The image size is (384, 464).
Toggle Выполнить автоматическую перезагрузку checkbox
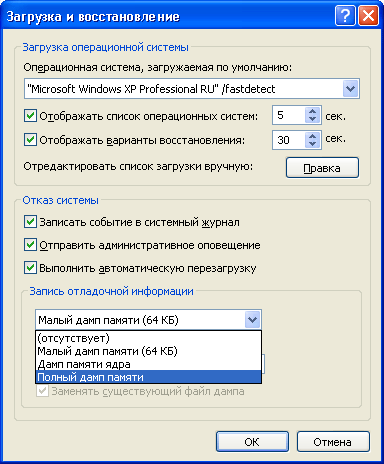(x=30, y=268)
